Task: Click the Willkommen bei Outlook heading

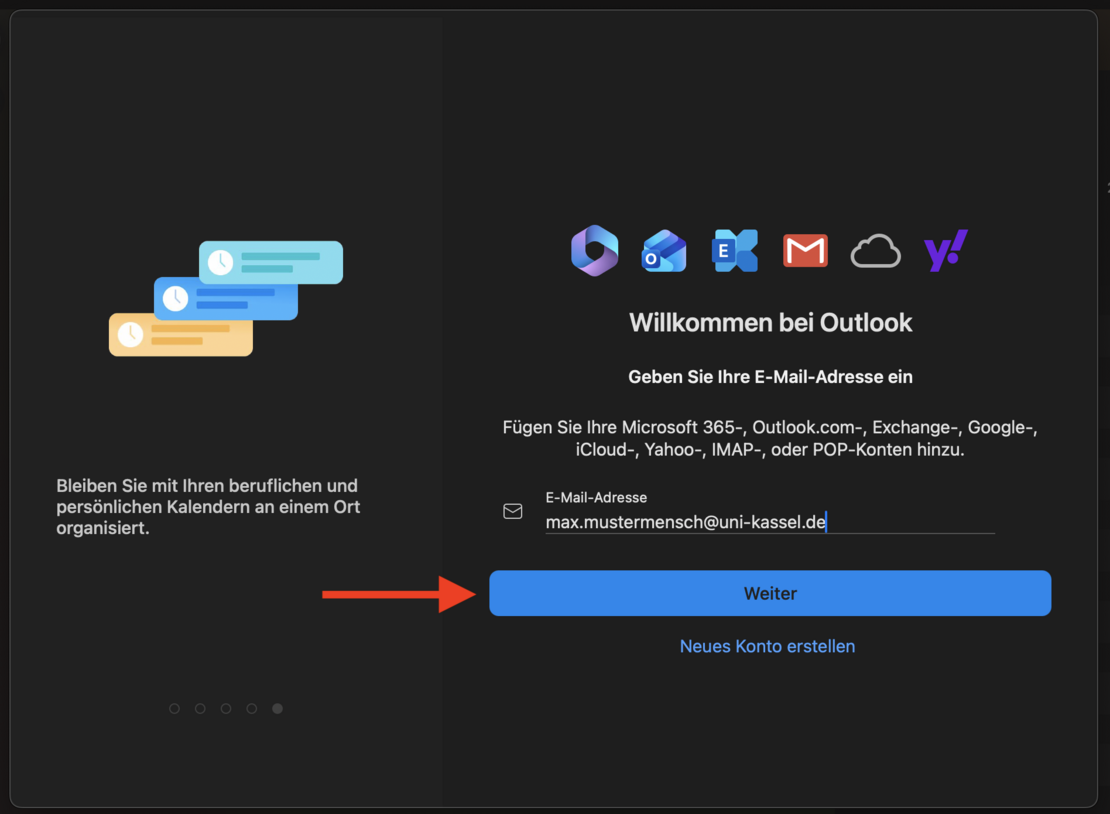Action: point(770,323)
